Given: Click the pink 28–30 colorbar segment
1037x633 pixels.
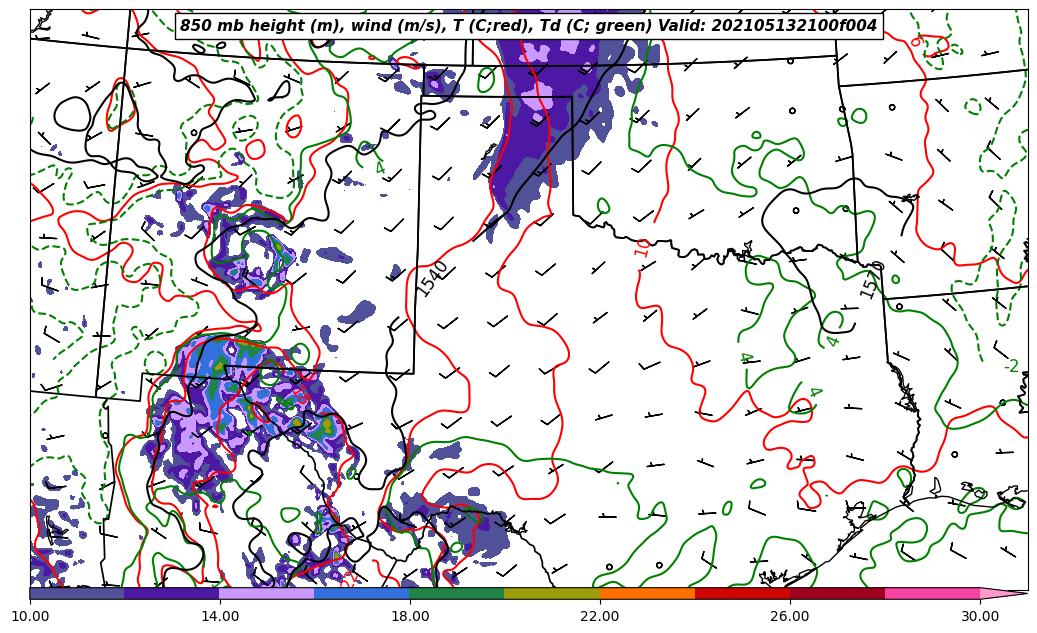Looking at the screenshot, I should 933,593.
